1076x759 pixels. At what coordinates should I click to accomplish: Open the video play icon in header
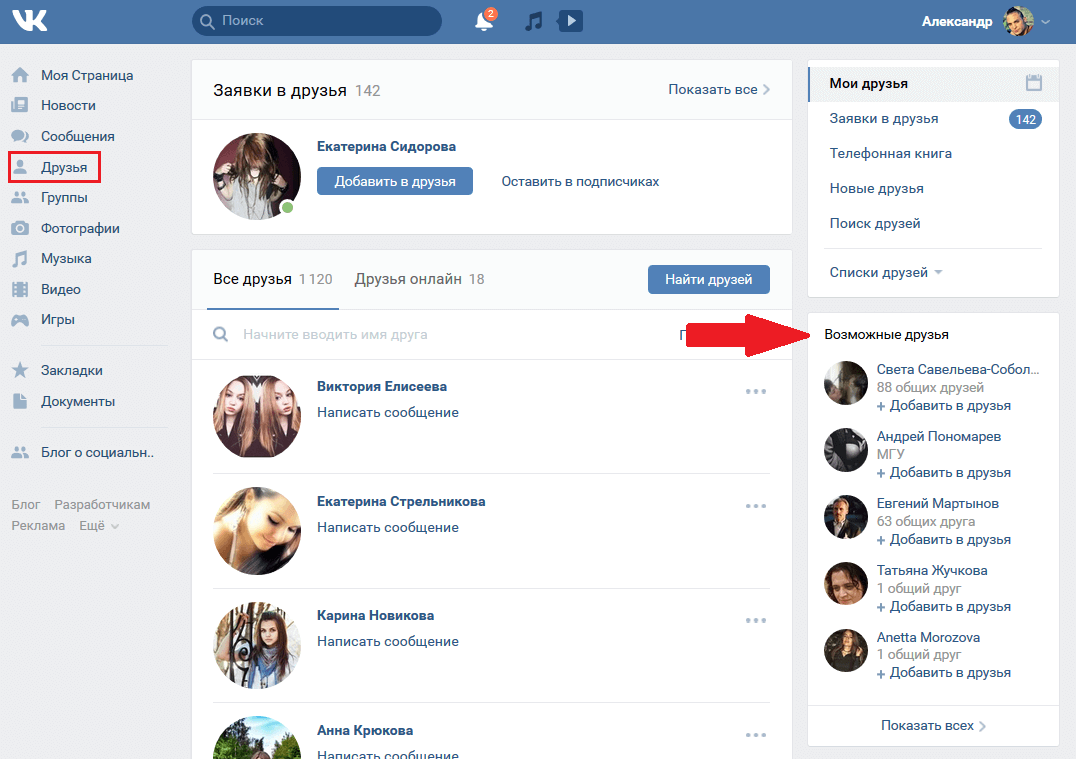pyautogui.click(x=570, y=21)
